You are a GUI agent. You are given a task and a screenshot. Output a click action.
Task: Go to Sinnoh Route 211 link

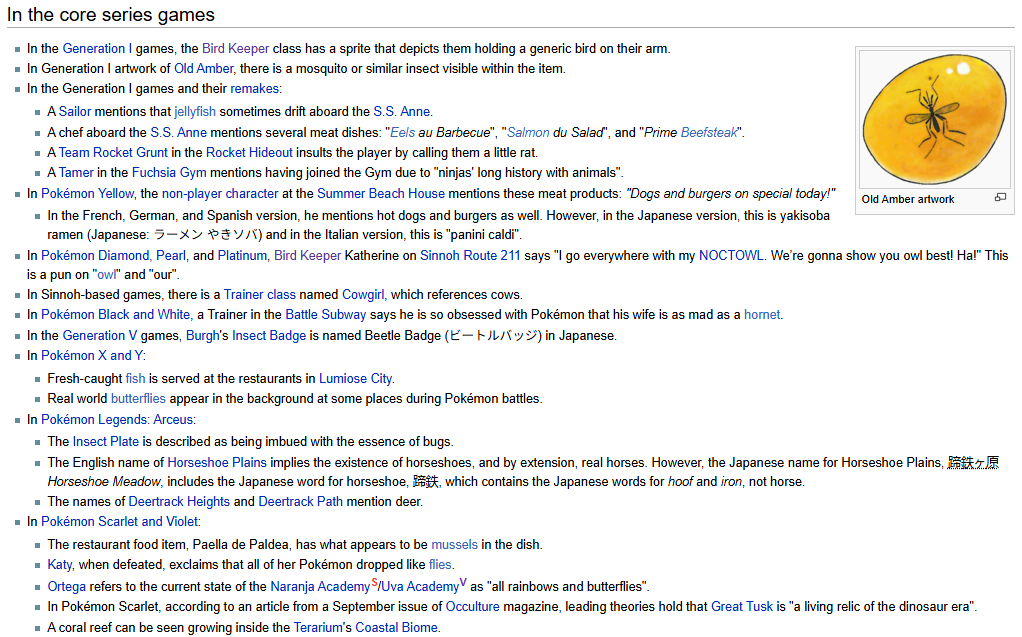point(470,256)
